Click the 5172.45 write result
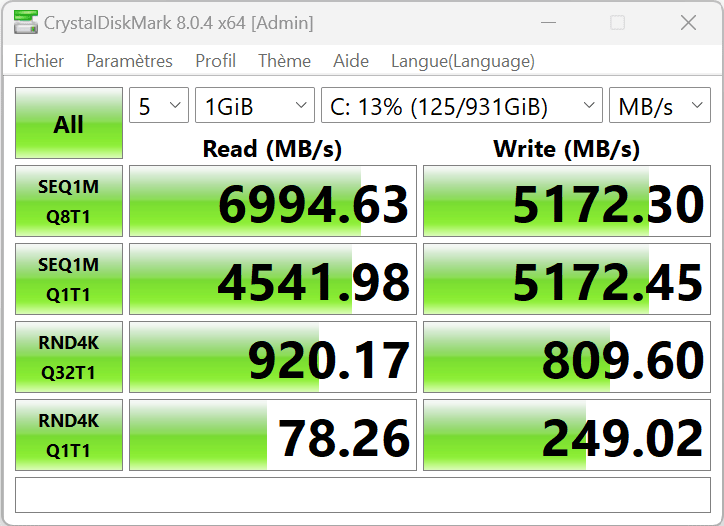Screen dimensions: 724x526 (x=567, y=279)
